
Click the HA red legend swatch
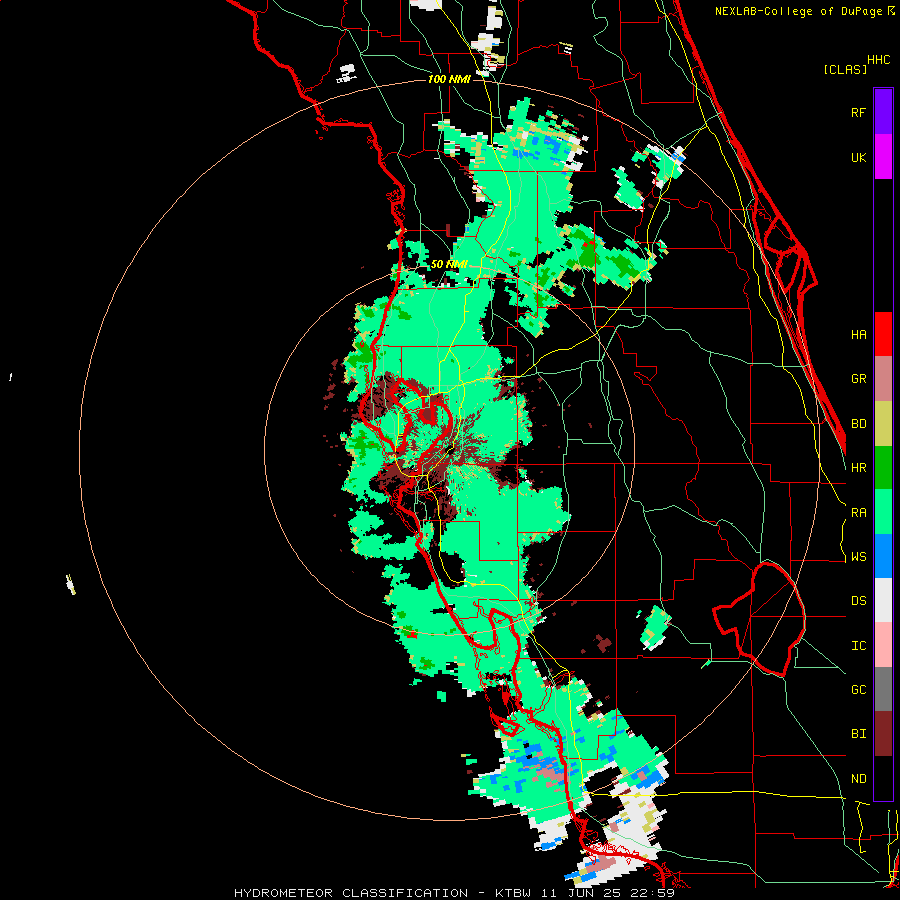tap(883, 334)
